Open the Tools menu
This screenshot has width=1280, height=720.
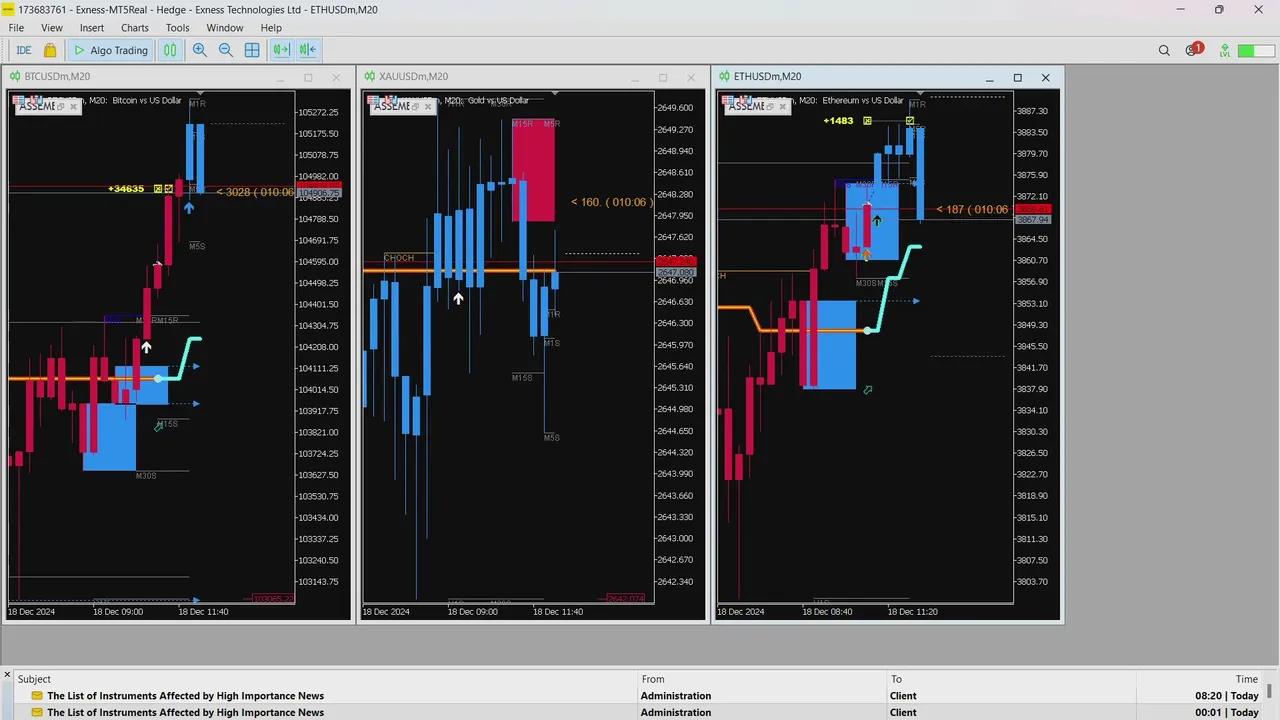178,28
